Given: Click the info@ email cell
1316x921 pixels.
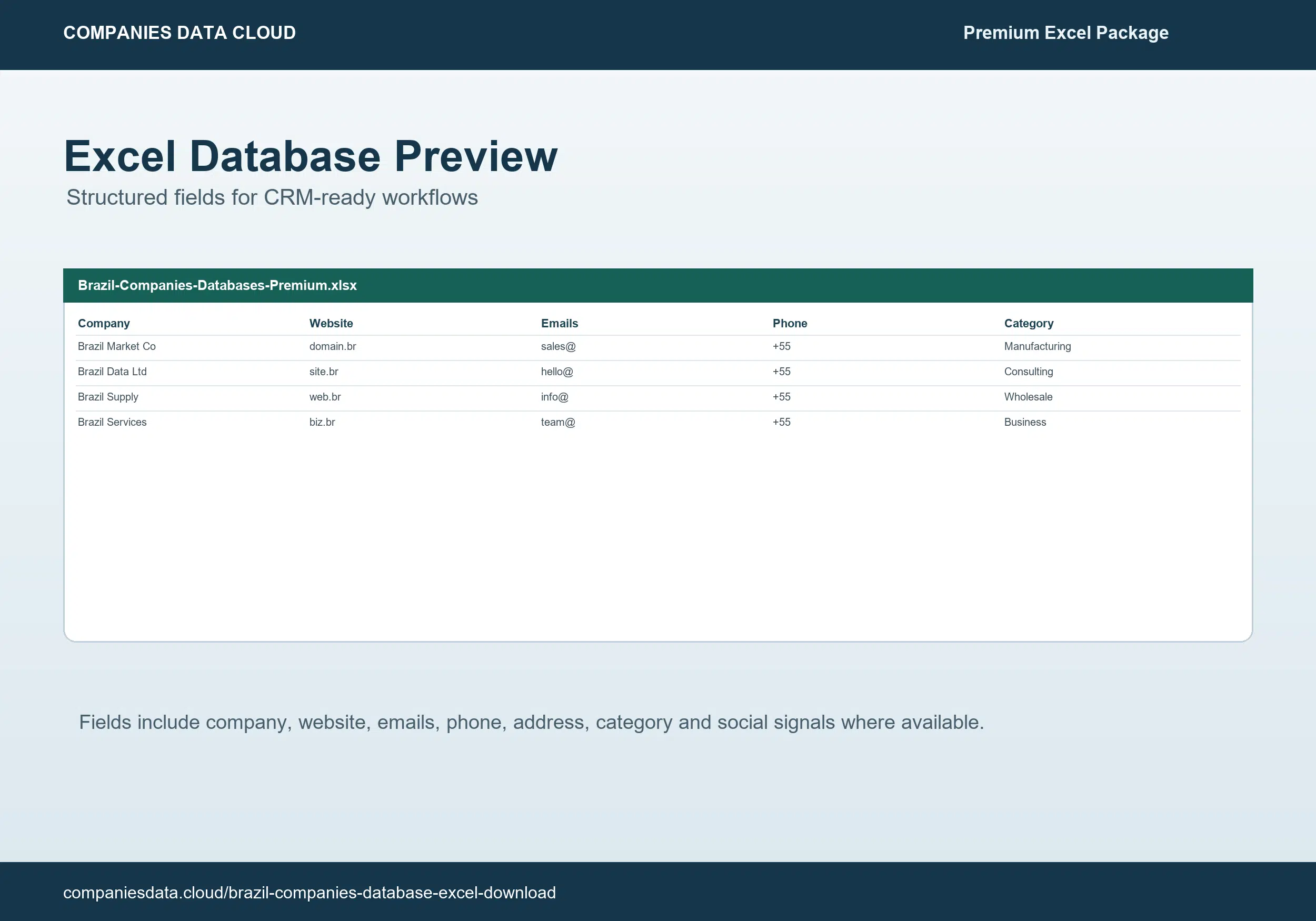Looking at the screenshot, I should [x=555, y=397].
